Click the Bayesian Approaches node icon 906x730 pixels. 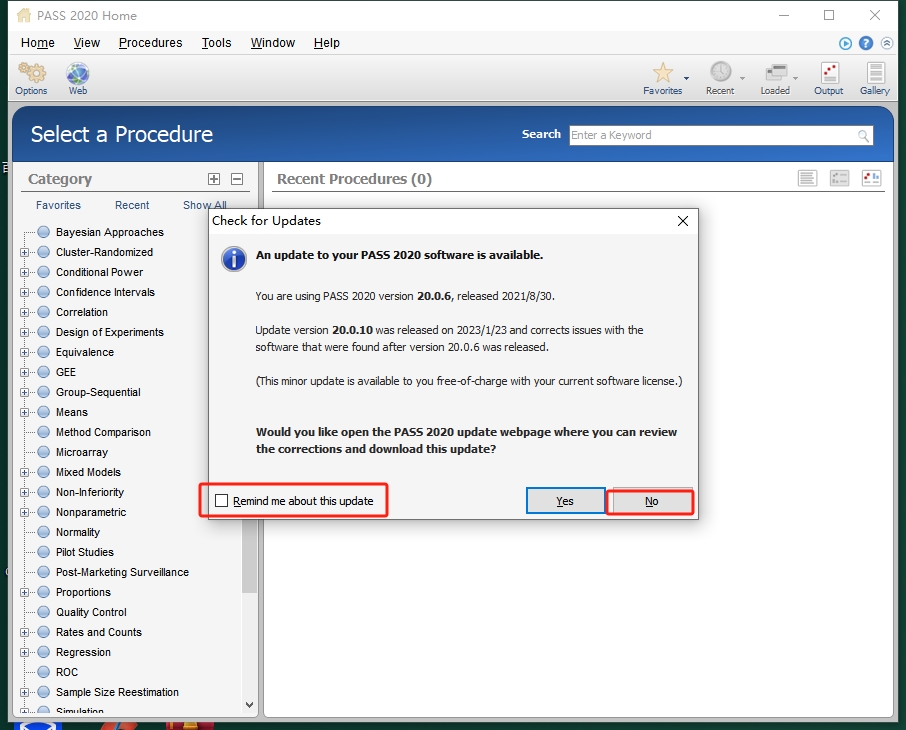[x=44, y=232]
